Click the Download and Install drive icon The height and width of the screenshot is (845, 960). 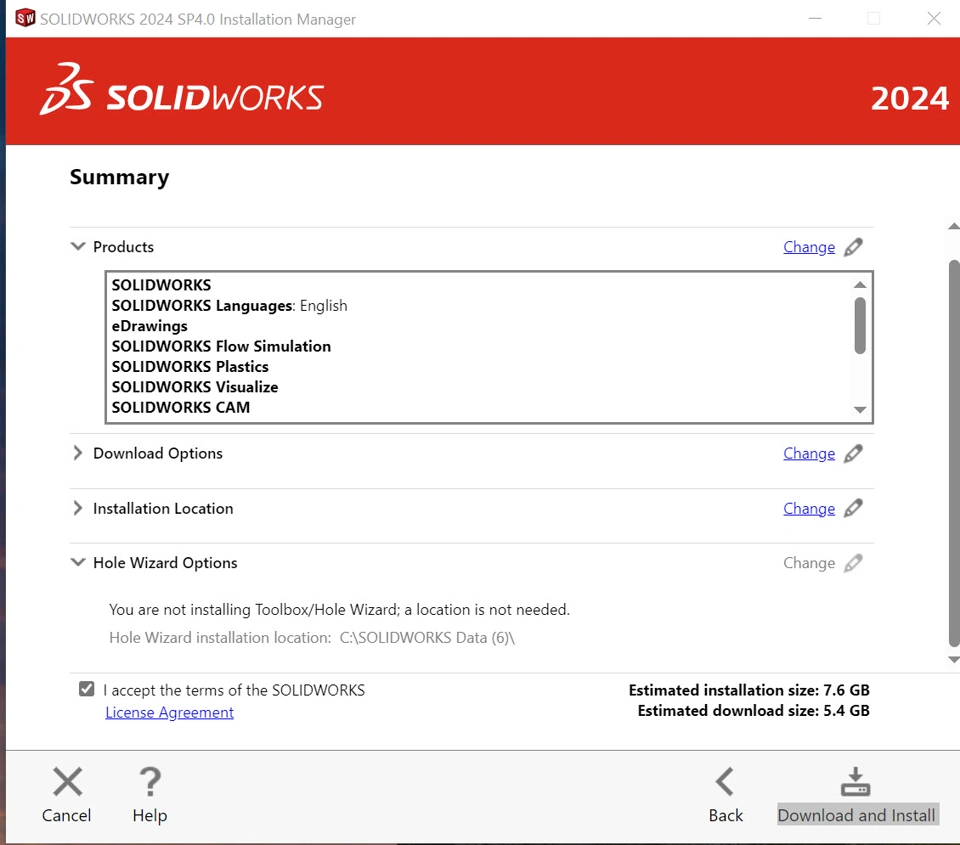point(855,782)
